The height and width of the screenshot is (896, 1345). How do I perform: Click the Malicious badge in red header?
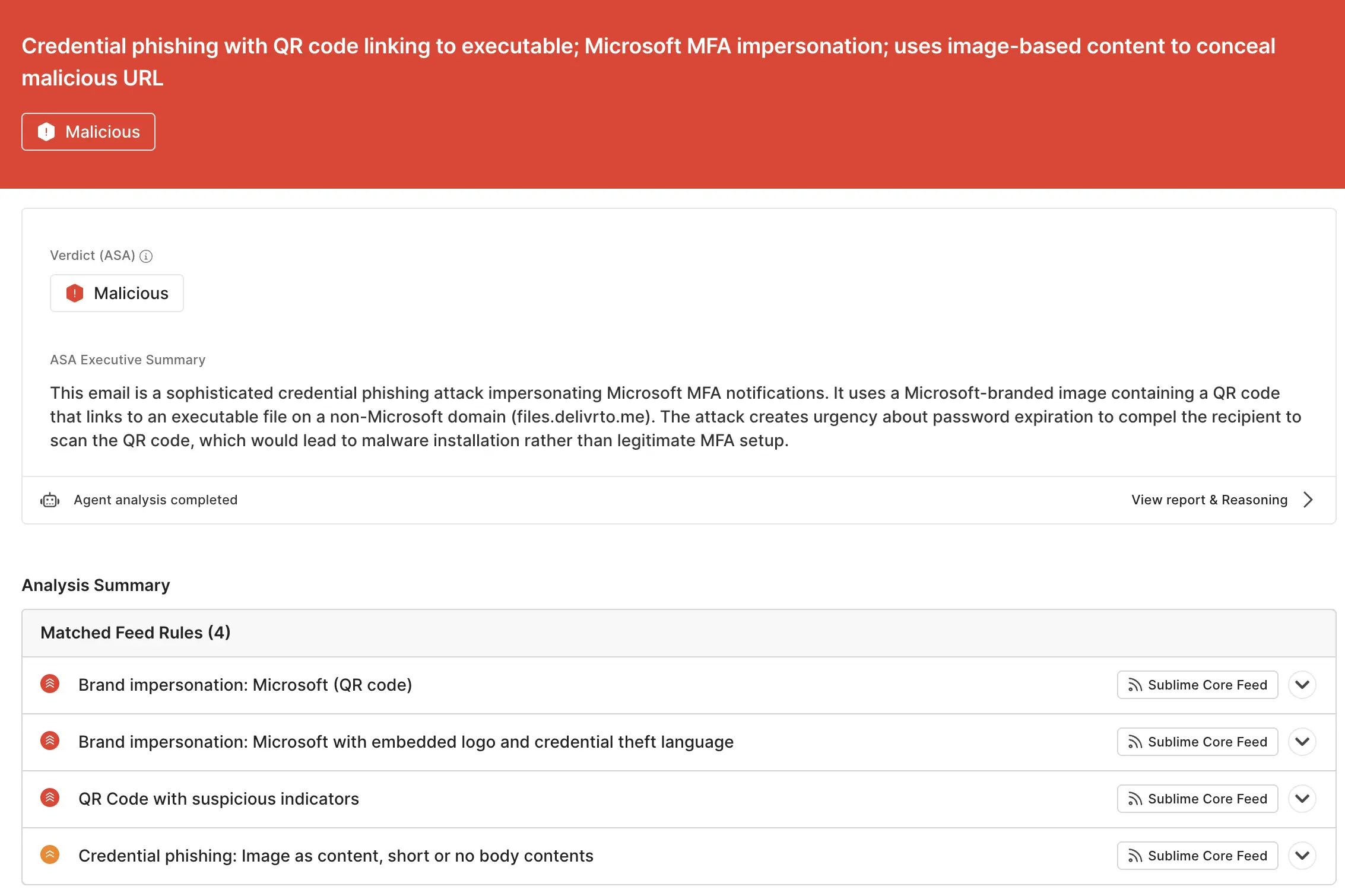88,132
